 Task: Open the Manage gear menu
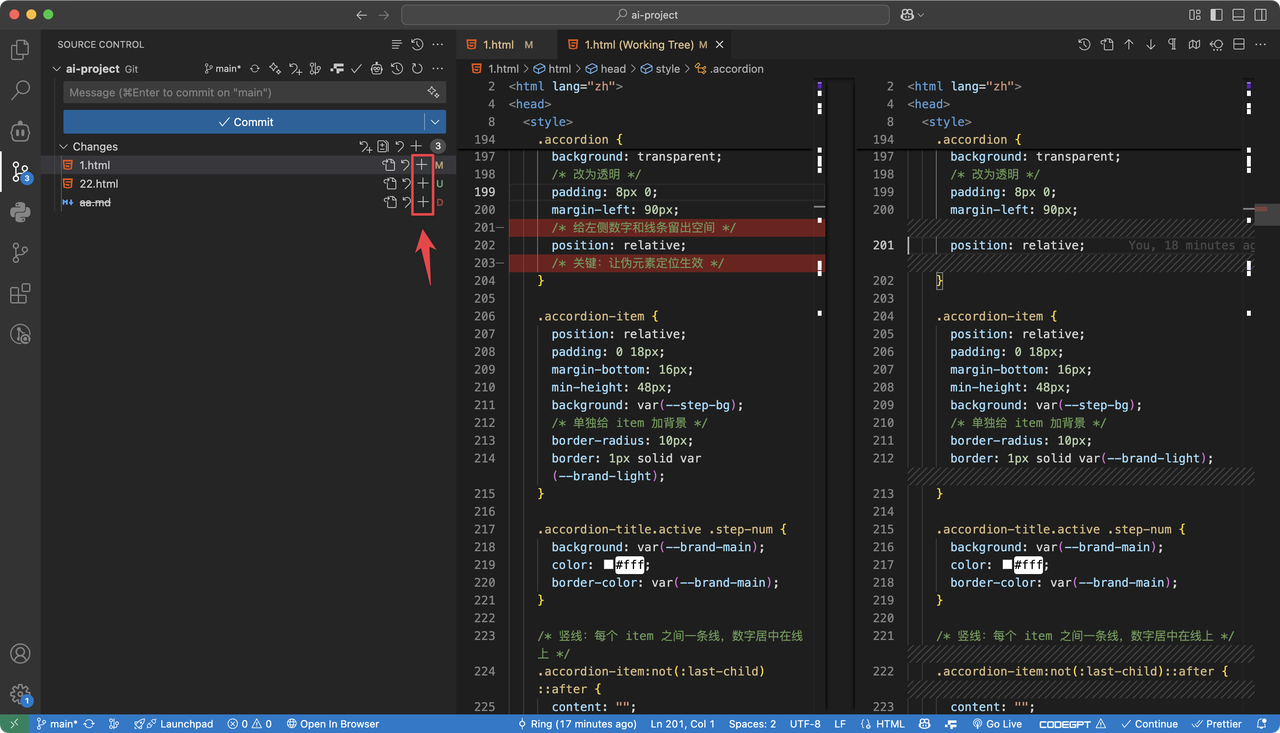click(20, 694)
